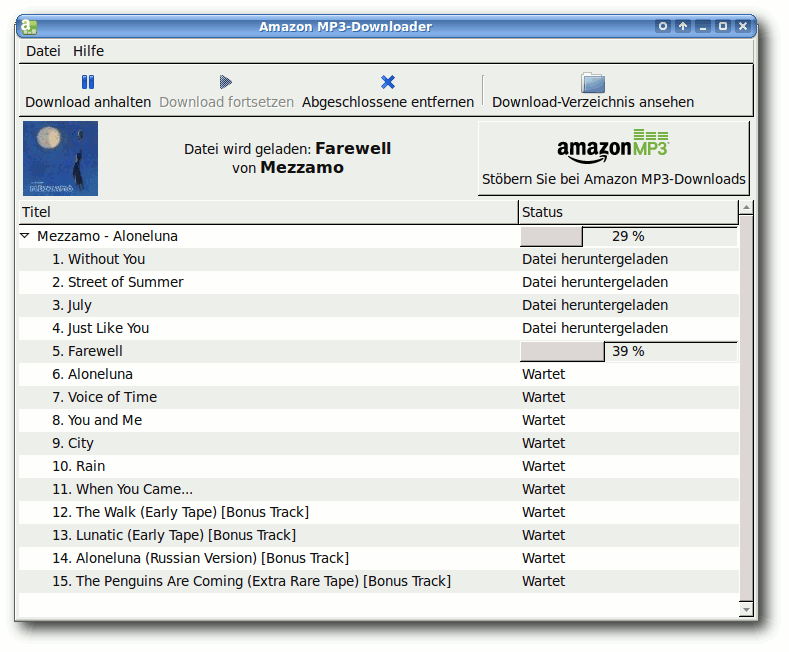Screen dimensions: 789x652
Task: Select track '15. The Penguins Are Coming'
Action: click(252, 581)
